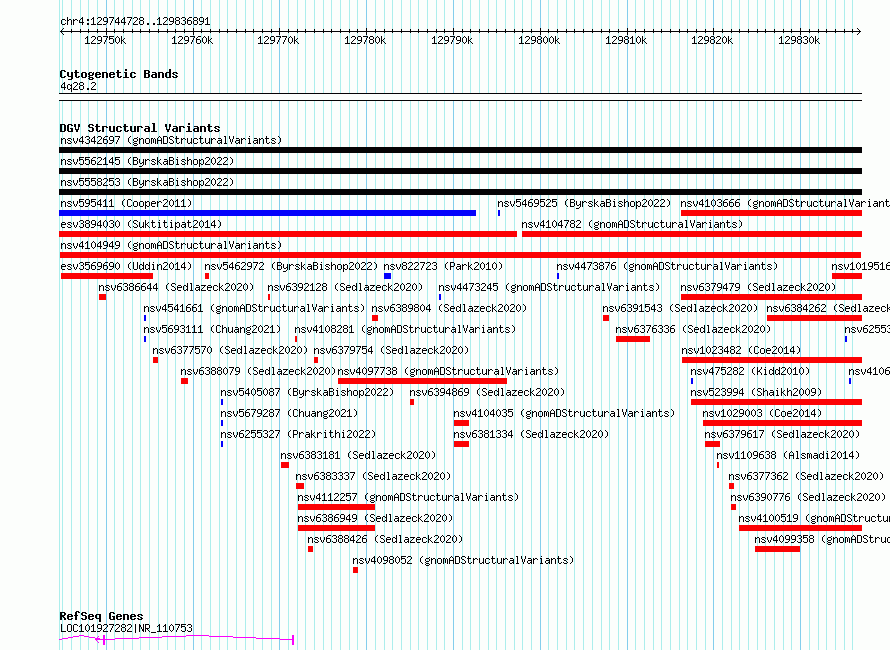
Task: Select the nsv1029003 (Coe2014) label
Action: (762, 413)
